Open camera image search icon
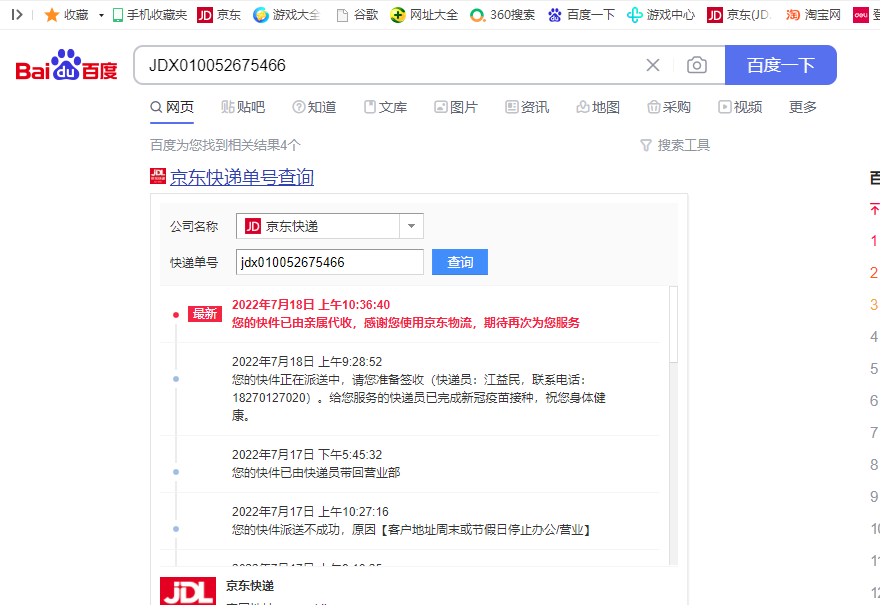Viewport: 880px width, 605px height. point(696,65)
